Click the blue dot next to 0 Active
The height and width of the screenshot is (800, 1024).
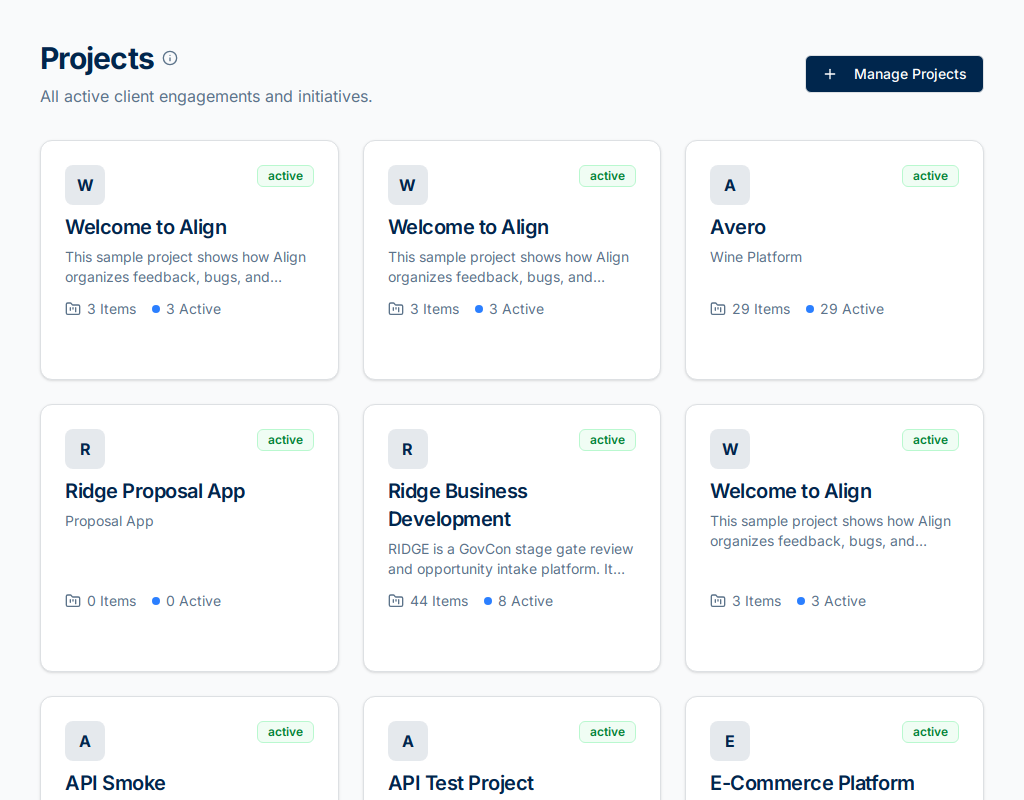(x=156, y=601)
